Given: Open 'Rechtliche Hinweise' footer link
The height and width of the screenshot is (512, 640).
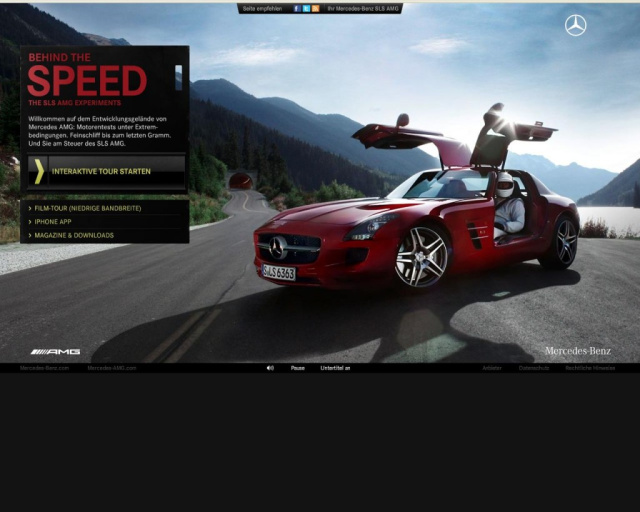Looking at the screenshot, I should [x=590, y=368].
